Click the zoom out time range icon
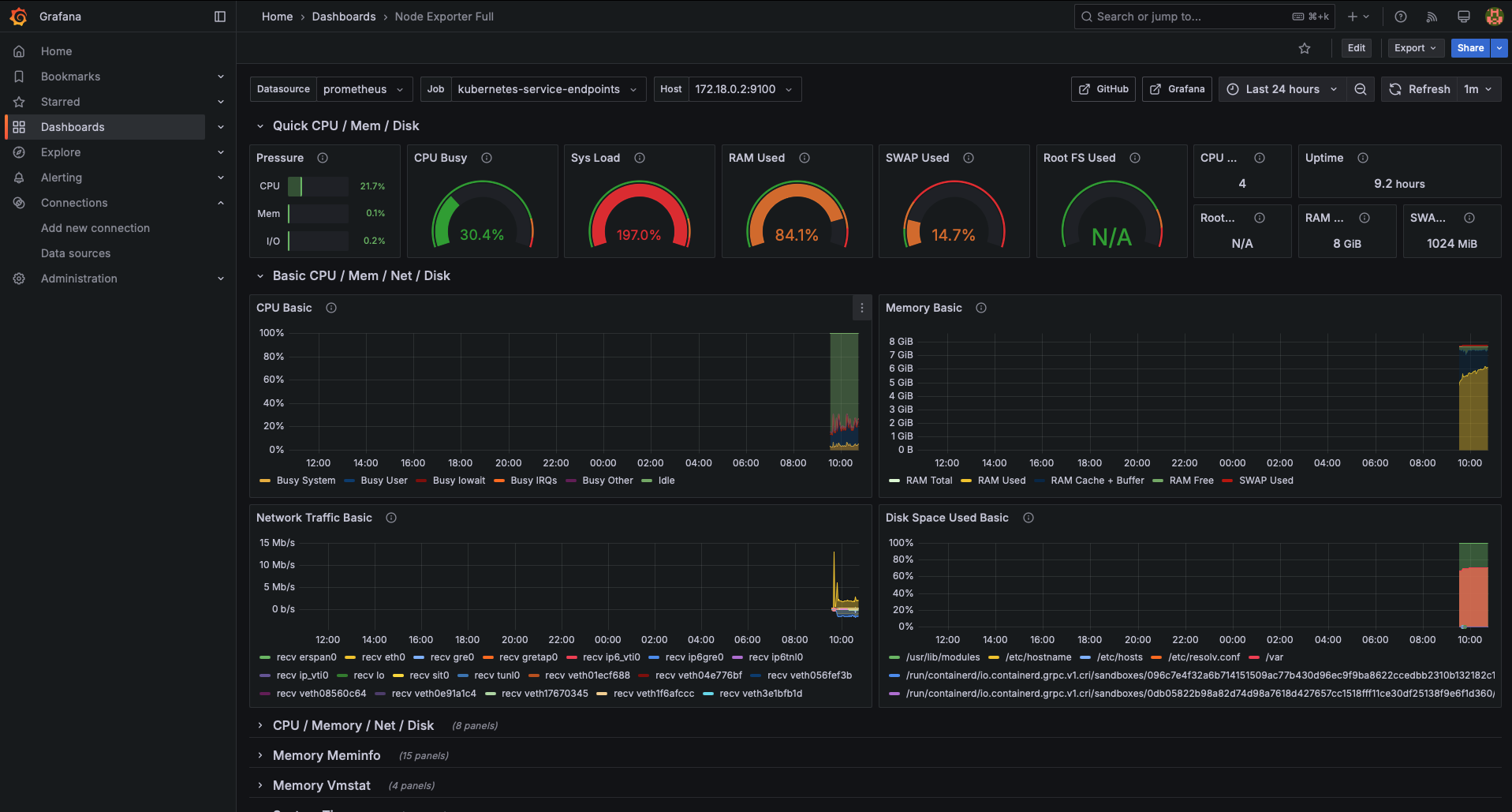Image resolution: width=1512 pixels, height=812 pixels. pyautogui.click(x=1361, y=89)
